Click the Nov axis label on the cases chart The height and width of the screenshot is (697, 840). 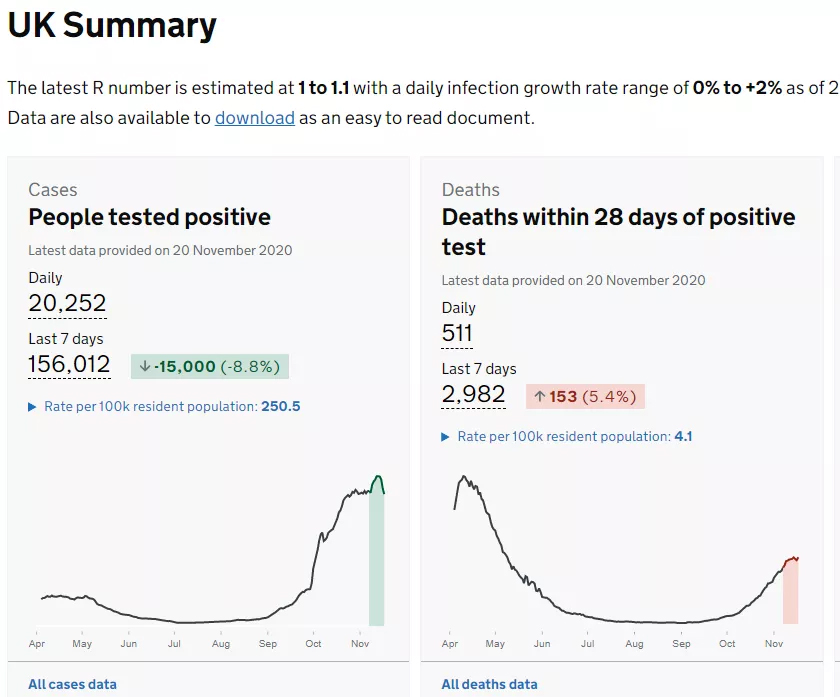[x=360, y=643]
